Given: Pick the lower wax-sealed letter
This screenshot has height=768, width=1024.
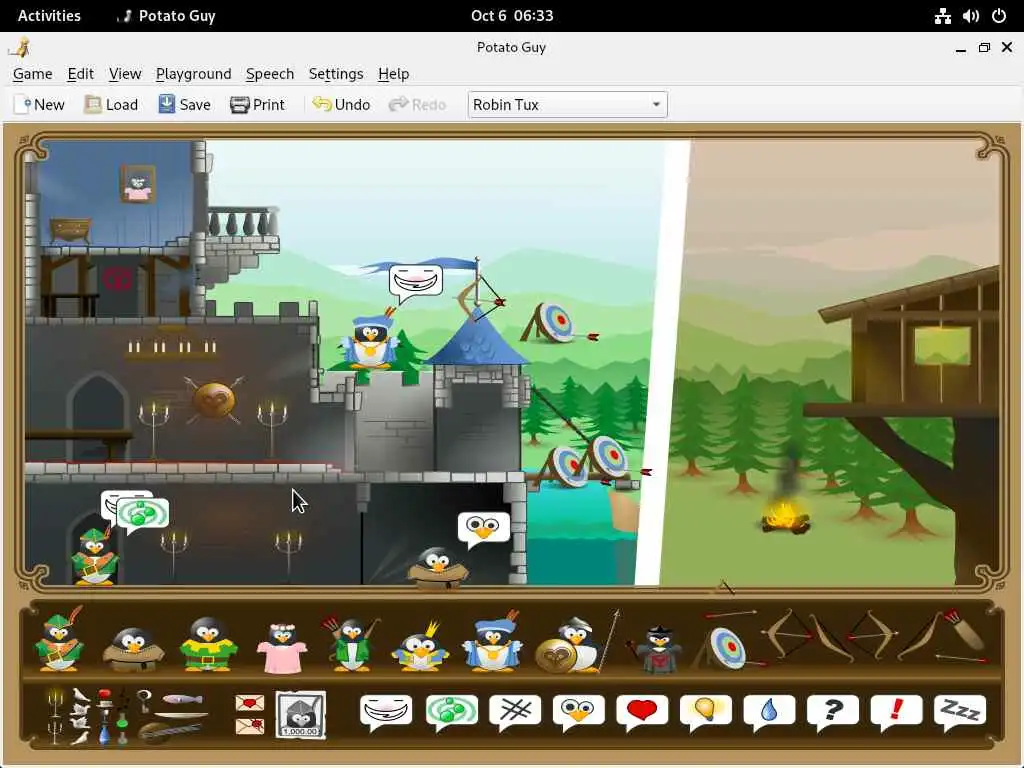Looking at the screenshot, I should point(249,726).
